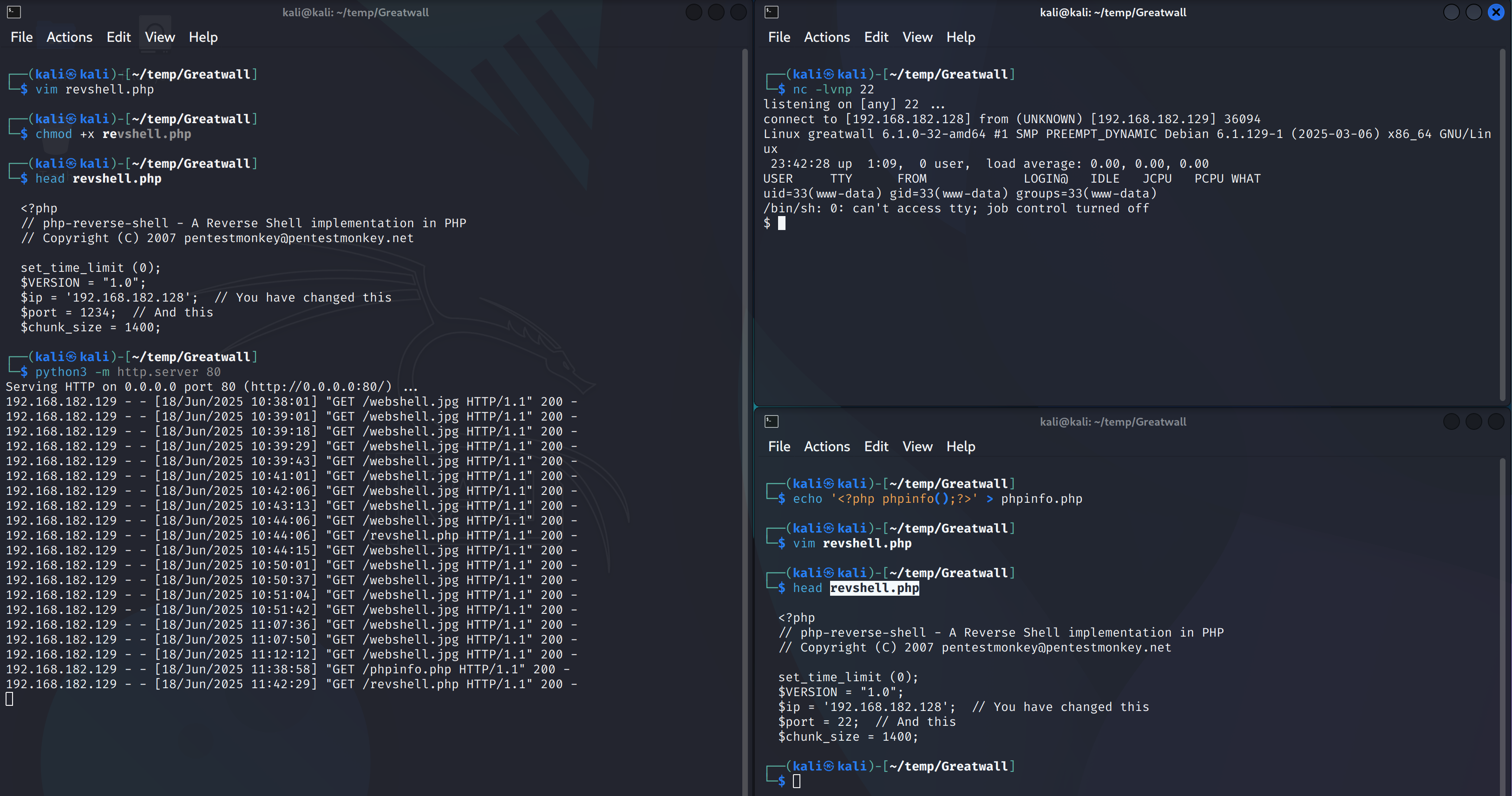Click 'python3 -m http.server 80' command
This screenshot has height=796, width=1512.
(128, 372)
